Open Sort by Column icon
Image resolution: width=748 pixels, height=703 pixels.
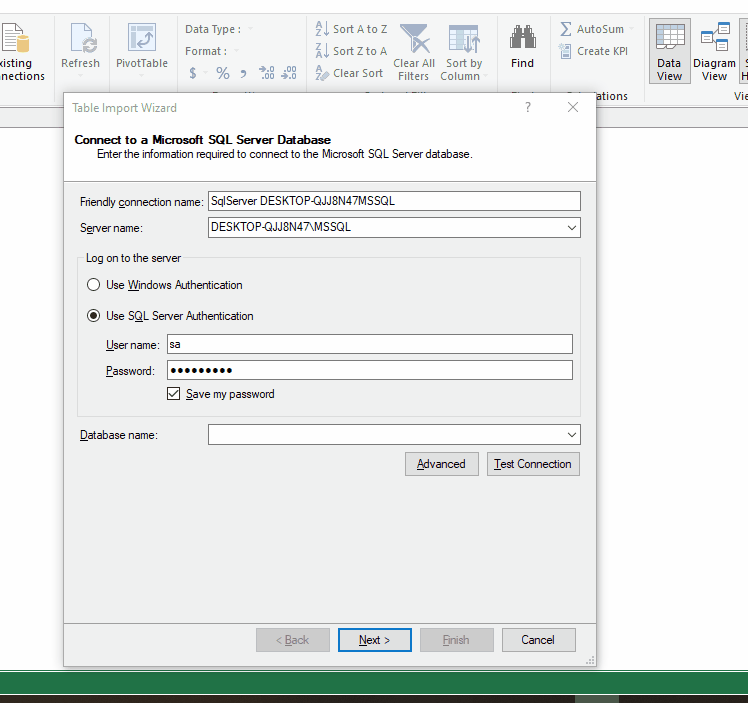[x=464, y=39]
